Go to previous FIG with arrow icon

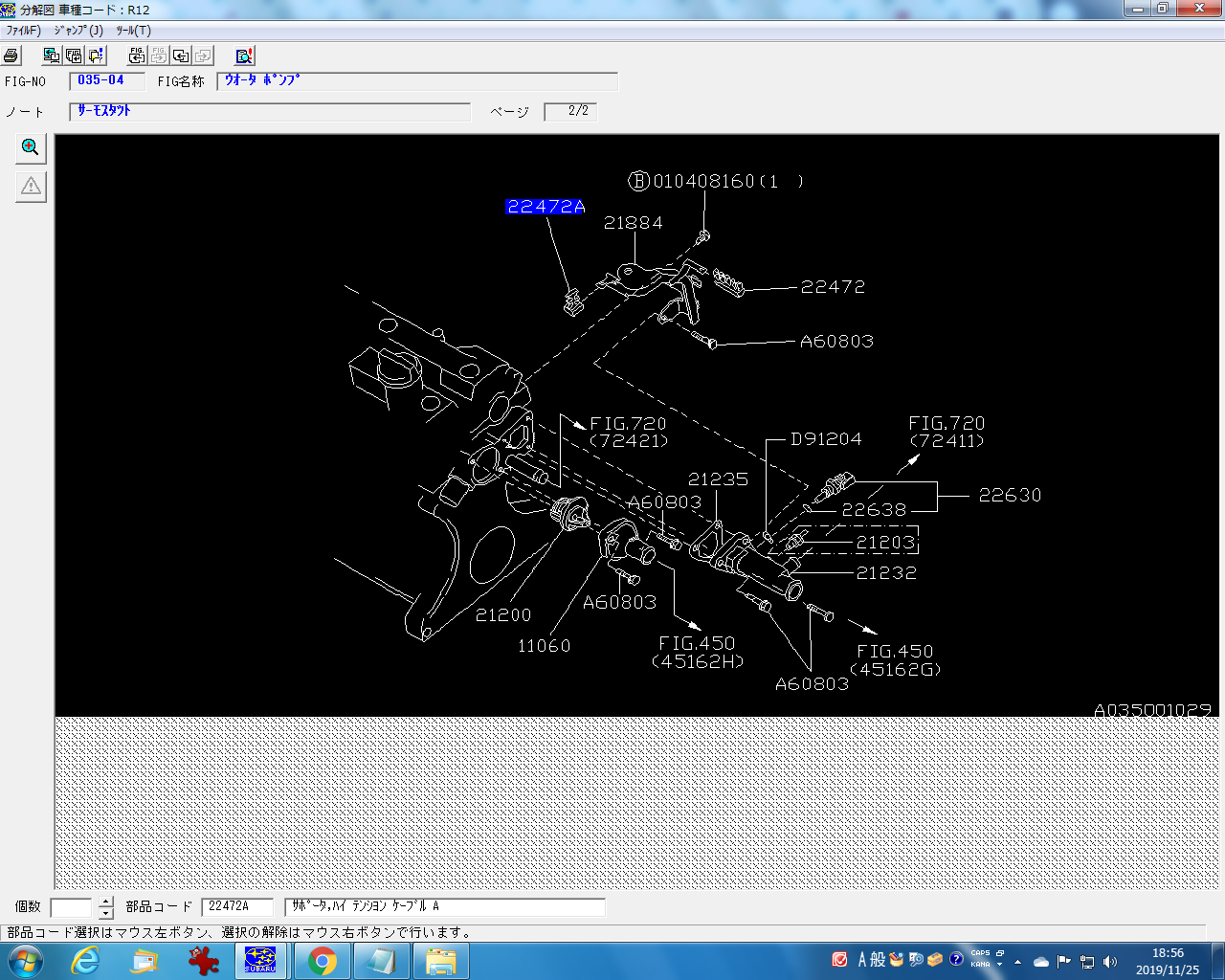point(137,56)
